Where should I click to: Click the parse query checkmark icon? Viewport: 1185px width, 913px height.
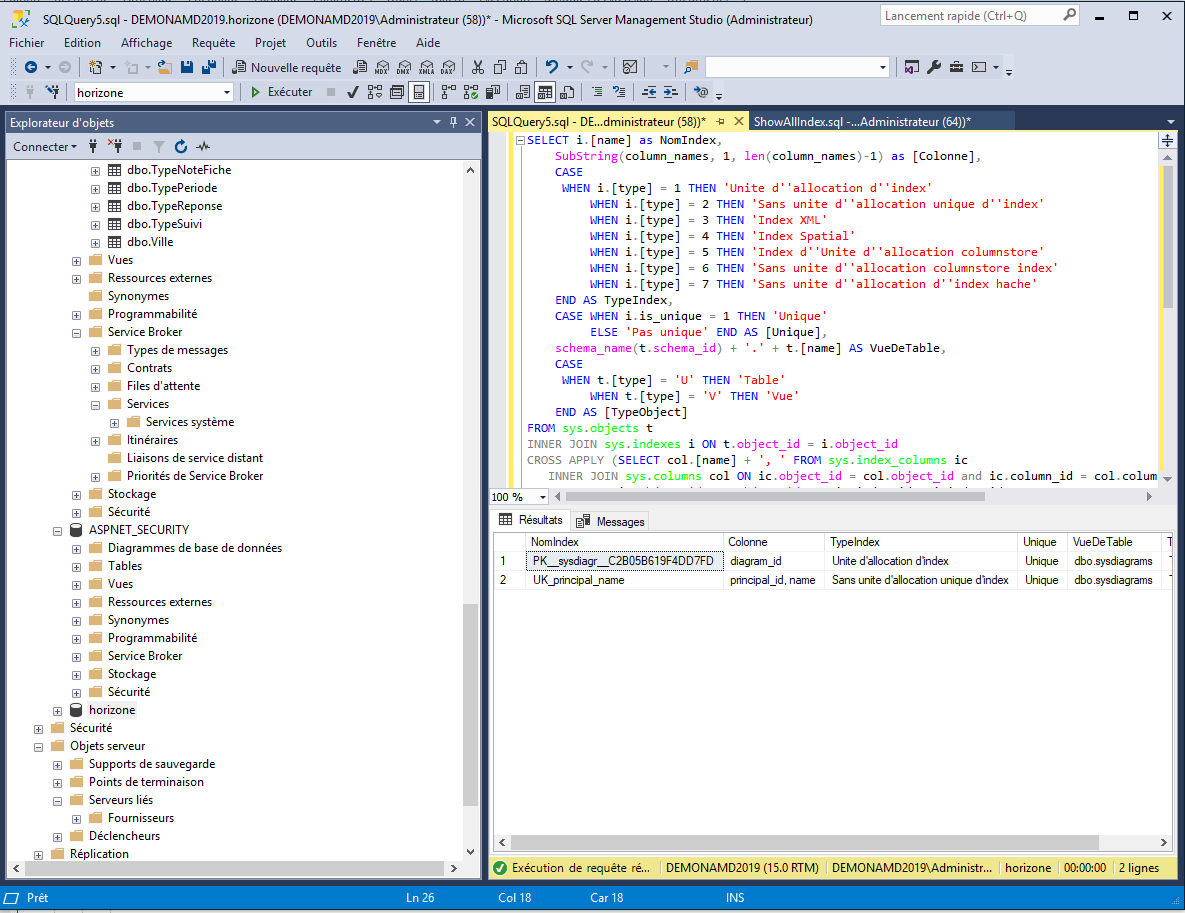point(353,92)
